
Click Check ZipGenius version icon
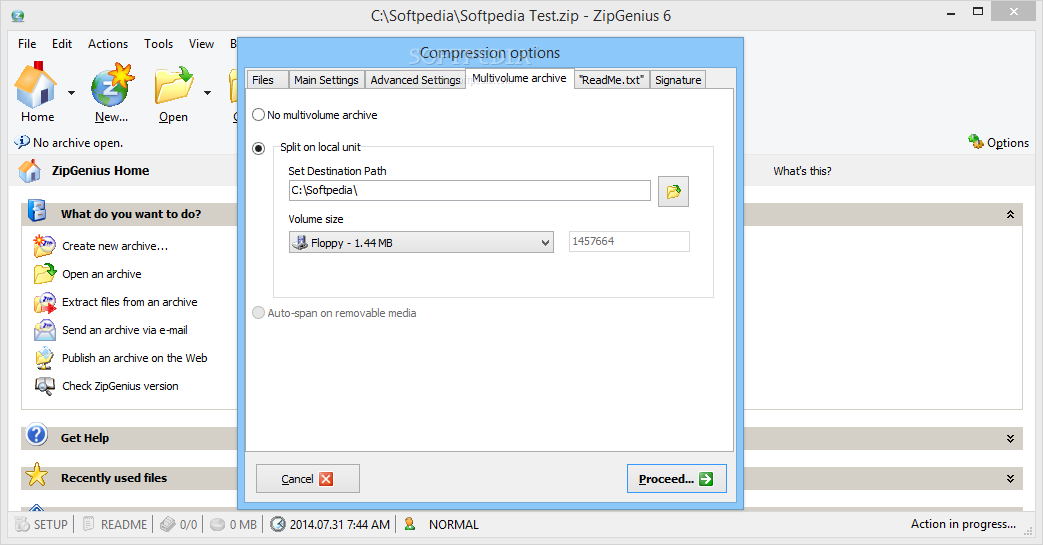point(45,386)
